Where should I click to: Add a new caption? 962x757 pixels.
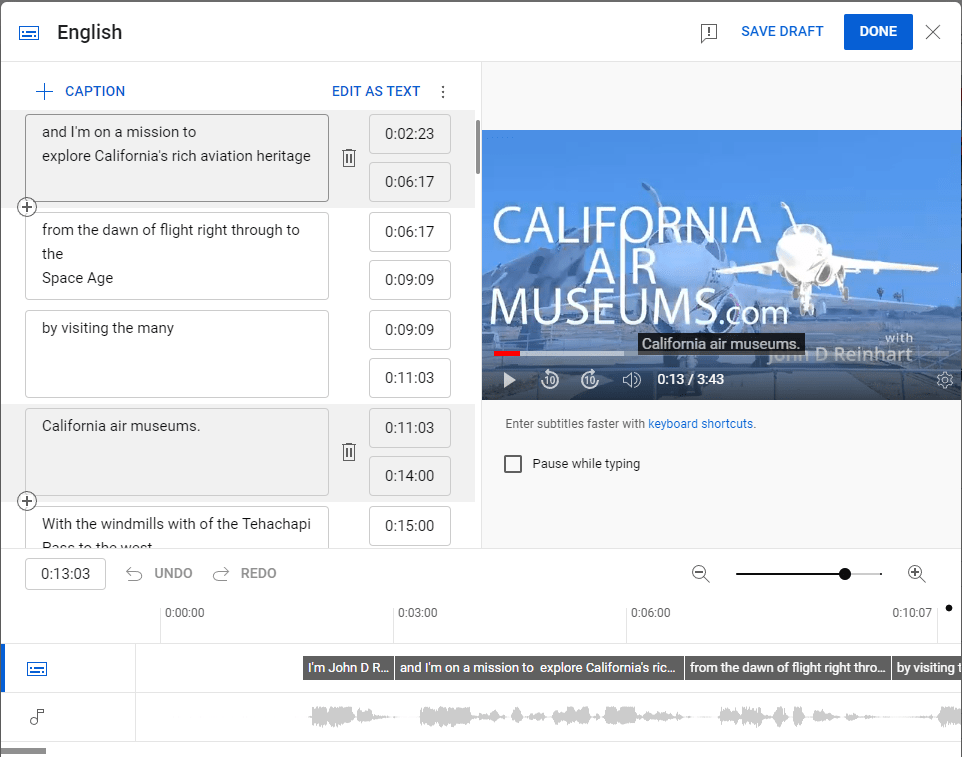point(80,91)
